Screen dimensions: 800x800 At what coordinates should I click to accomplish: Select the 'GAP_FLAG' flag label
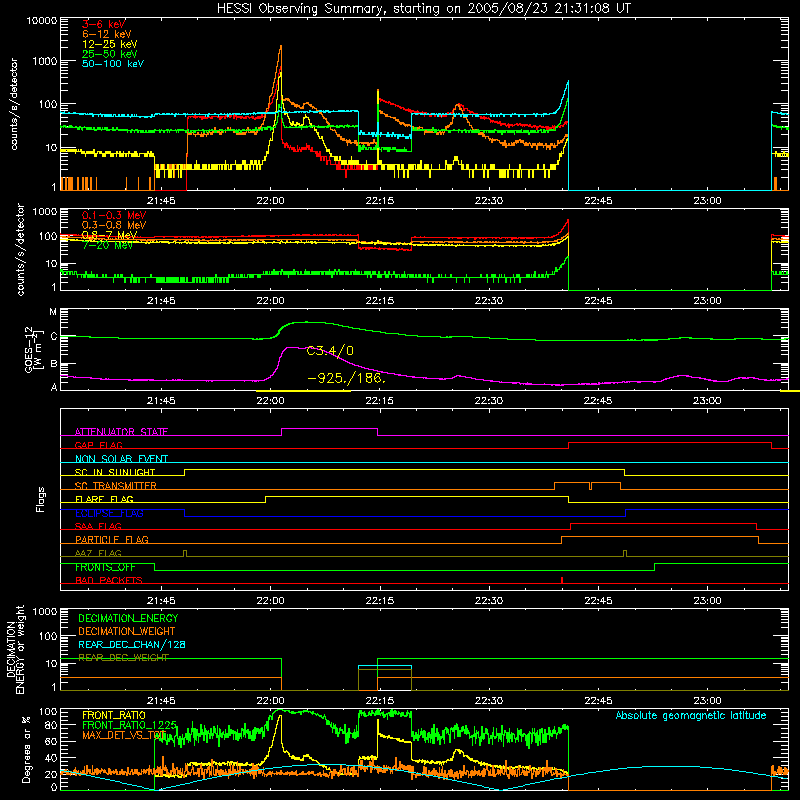point(98,445)
